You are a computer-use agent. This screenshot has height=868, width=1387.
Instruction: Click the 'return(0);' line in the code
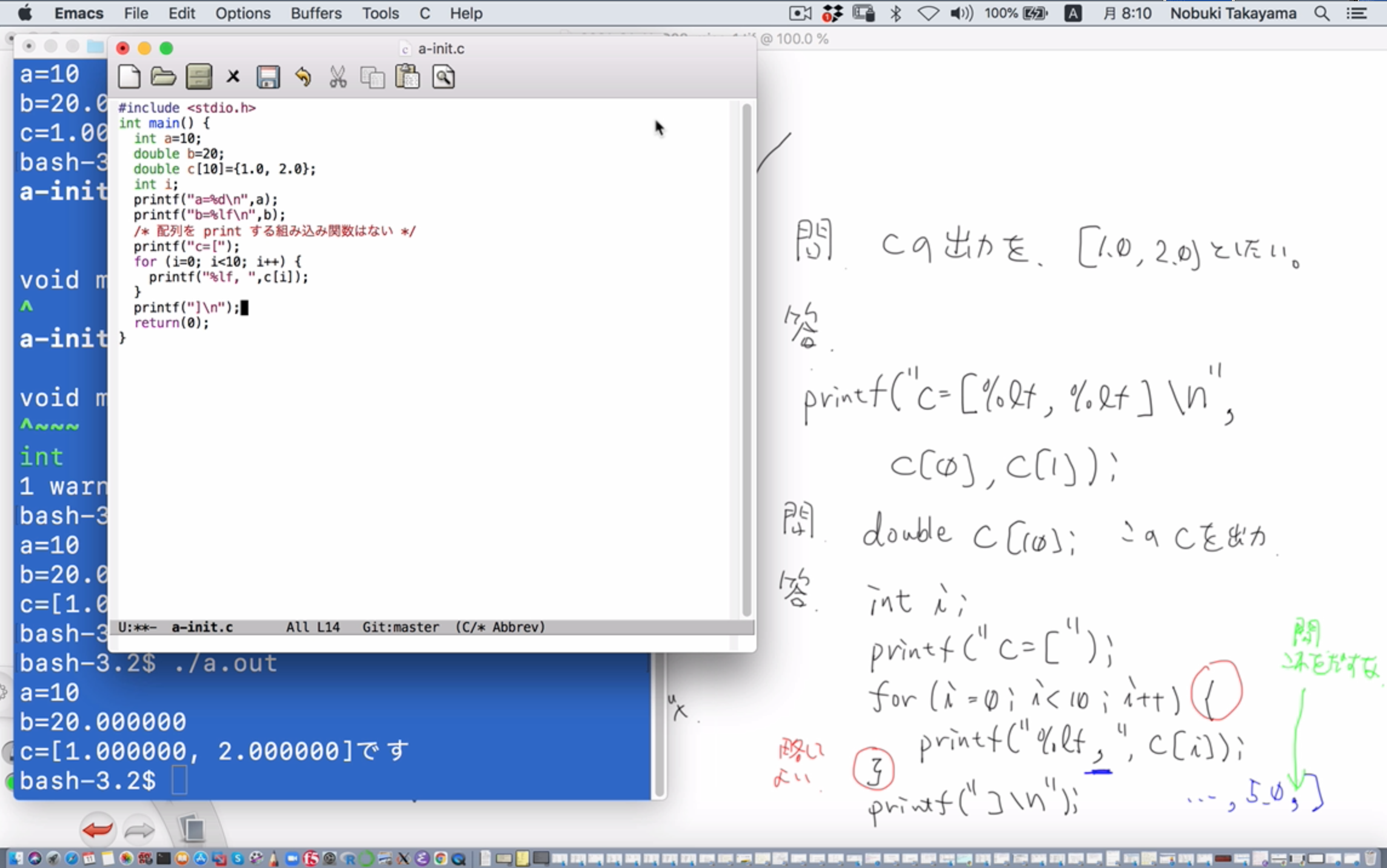[x=171, y=322]
